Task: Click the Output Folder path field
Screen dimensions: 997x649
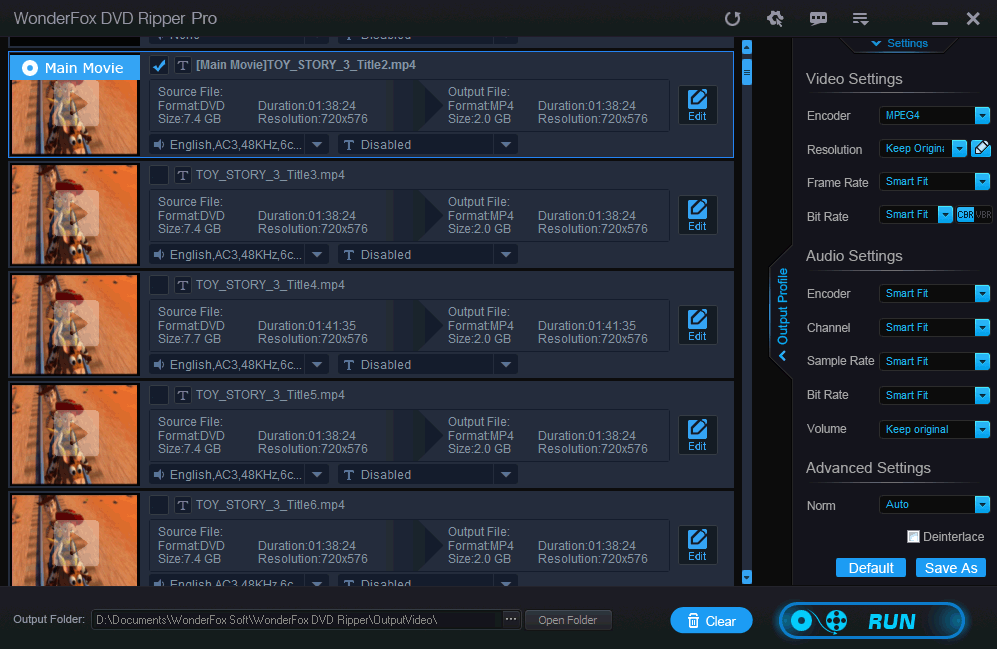Action: pyautogui.click(x=297, y=620)
